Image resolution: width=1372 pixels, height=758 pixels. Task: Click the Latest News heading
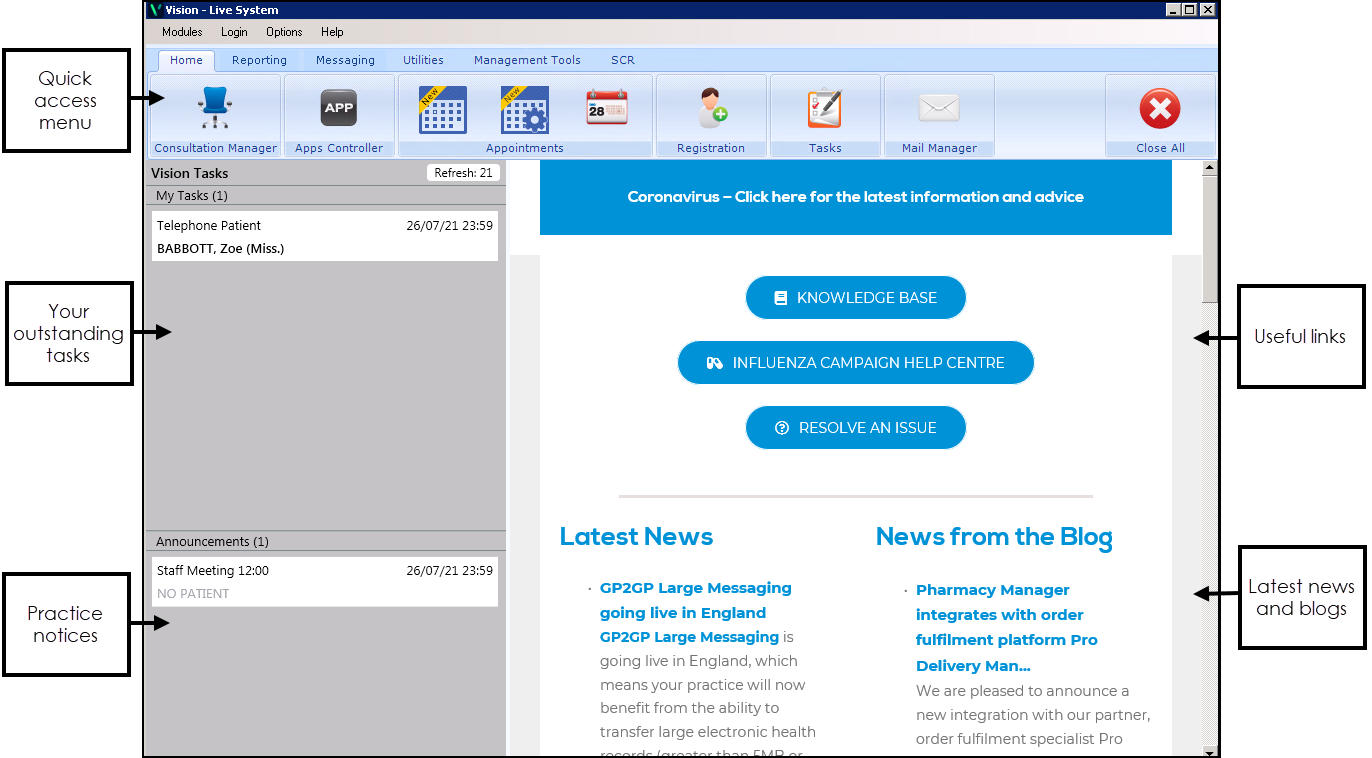coord(636,537)
